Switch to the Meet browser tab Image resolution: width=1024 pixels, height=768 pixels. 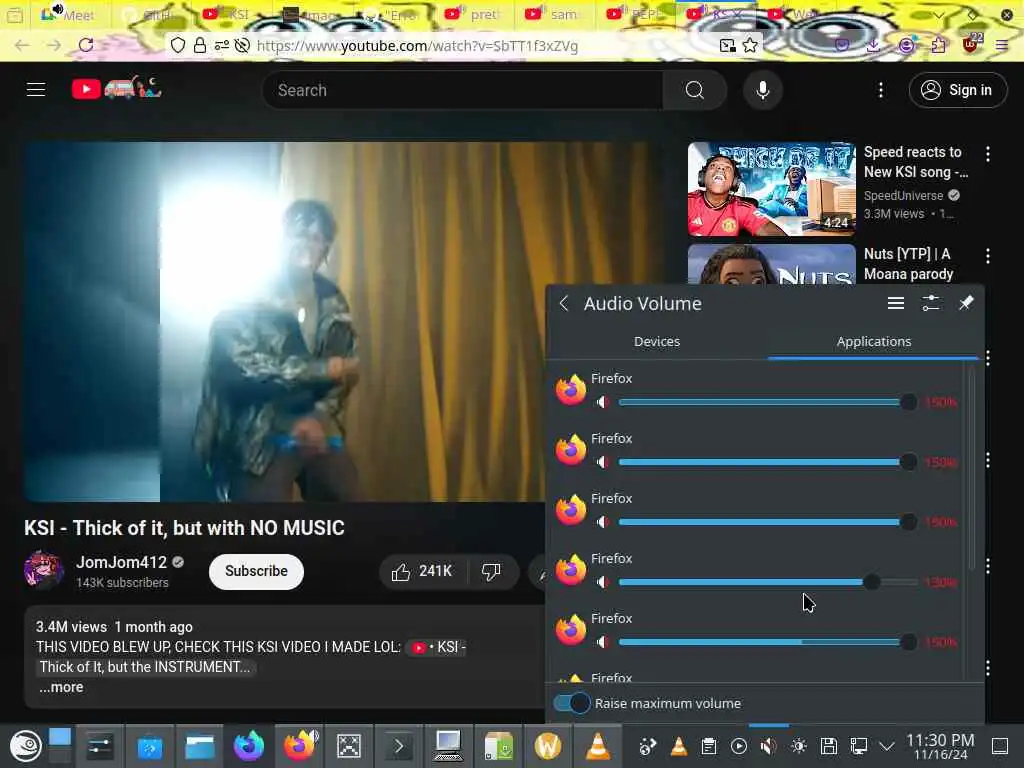pos(69,15)
